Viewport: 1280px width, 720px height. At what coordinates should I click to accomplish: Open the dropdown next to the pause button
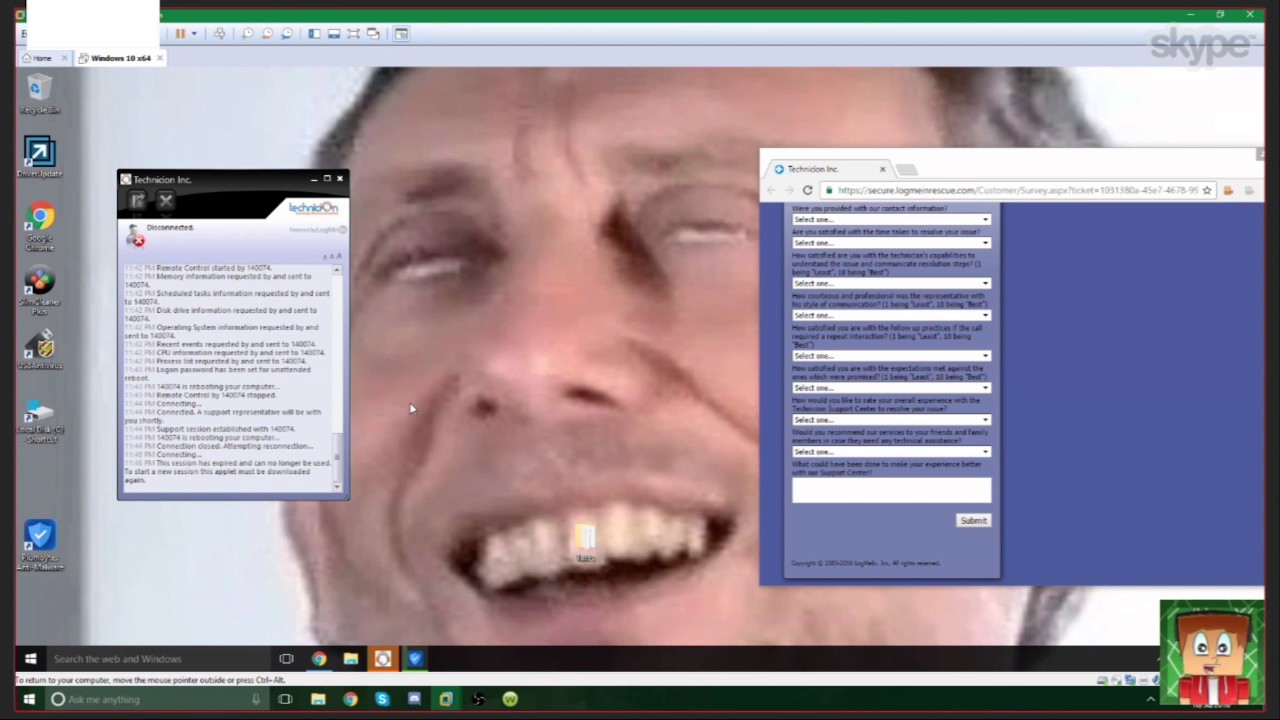[x=193, y=34]
